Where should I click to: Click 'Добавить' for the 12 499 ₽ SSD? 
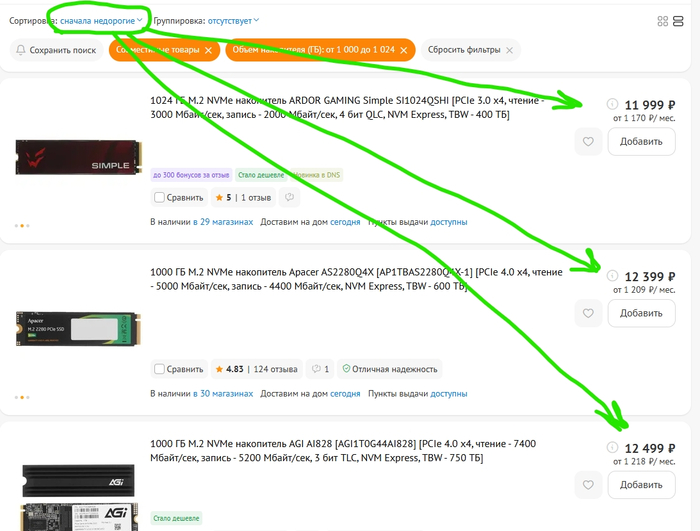click(641, 485)
